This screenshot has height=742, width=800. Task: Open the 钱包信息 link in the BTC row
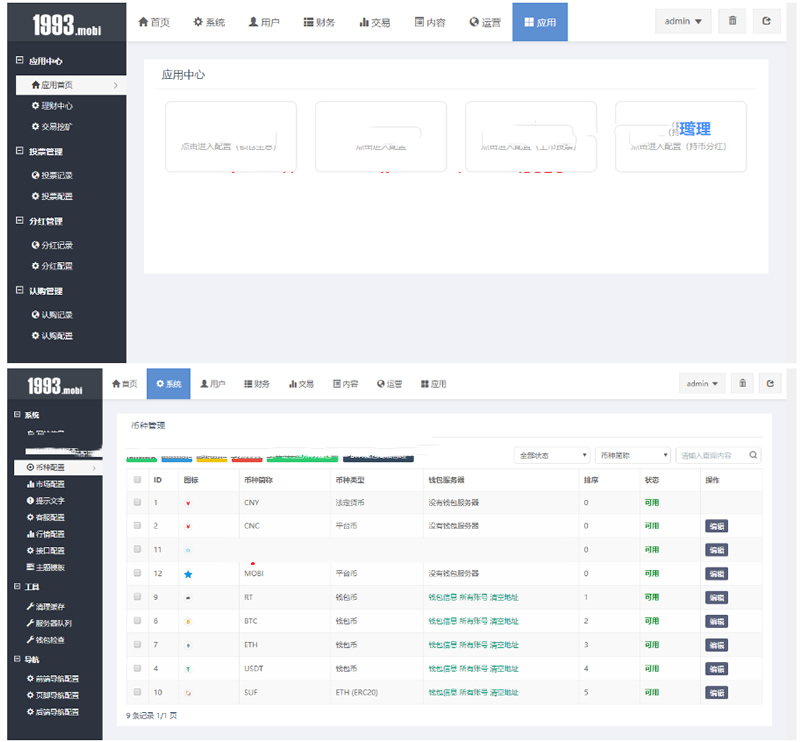pyautogui.click(x=441, y=621)
